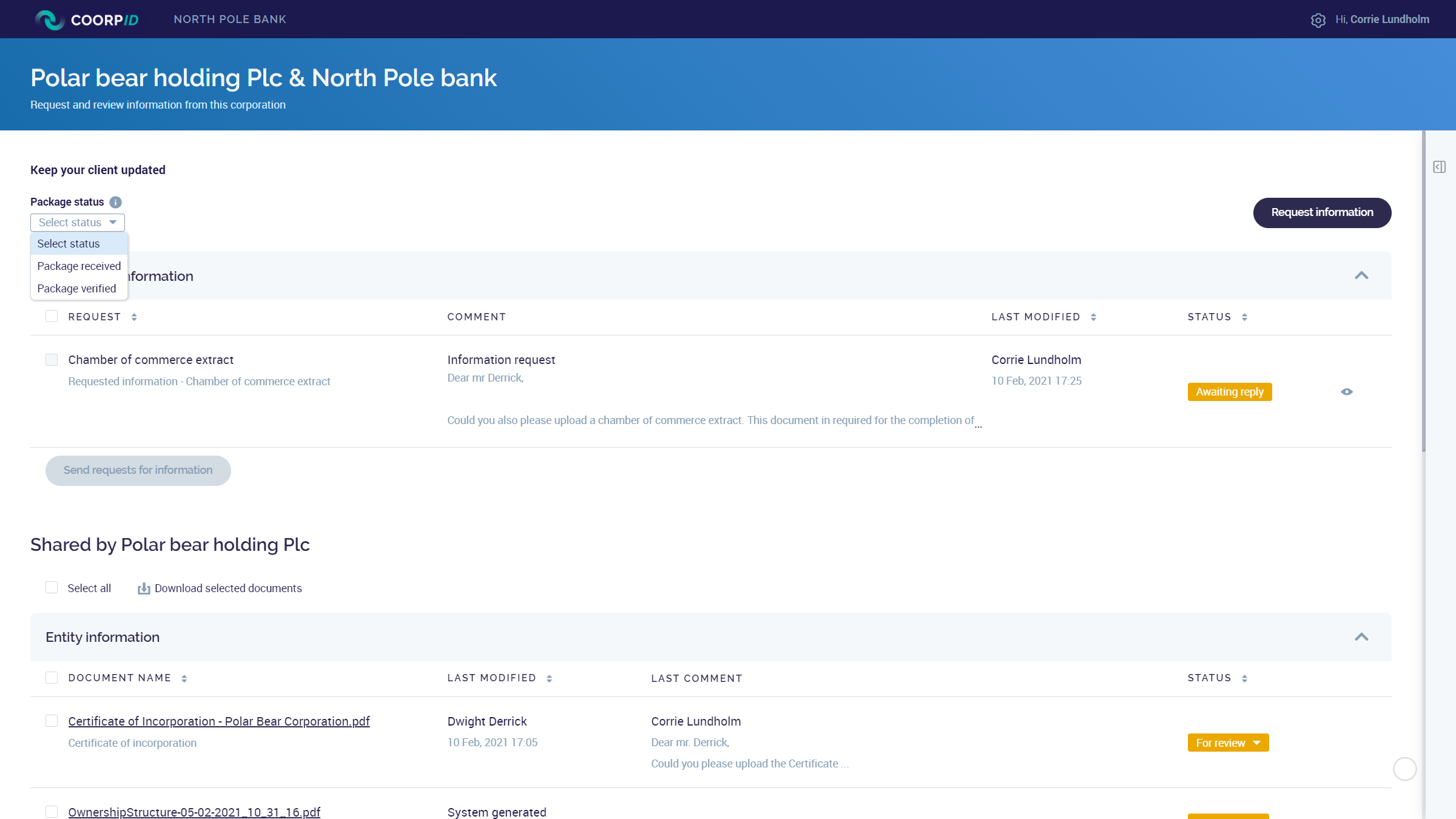Click Send requests for information button
Viewport: 1456px width, 819px height.
[x=138, y=470]
